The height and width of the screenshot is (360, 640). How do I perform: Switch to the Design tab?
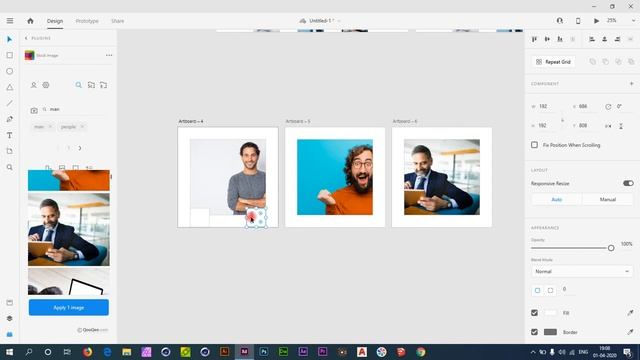[55, 21]
